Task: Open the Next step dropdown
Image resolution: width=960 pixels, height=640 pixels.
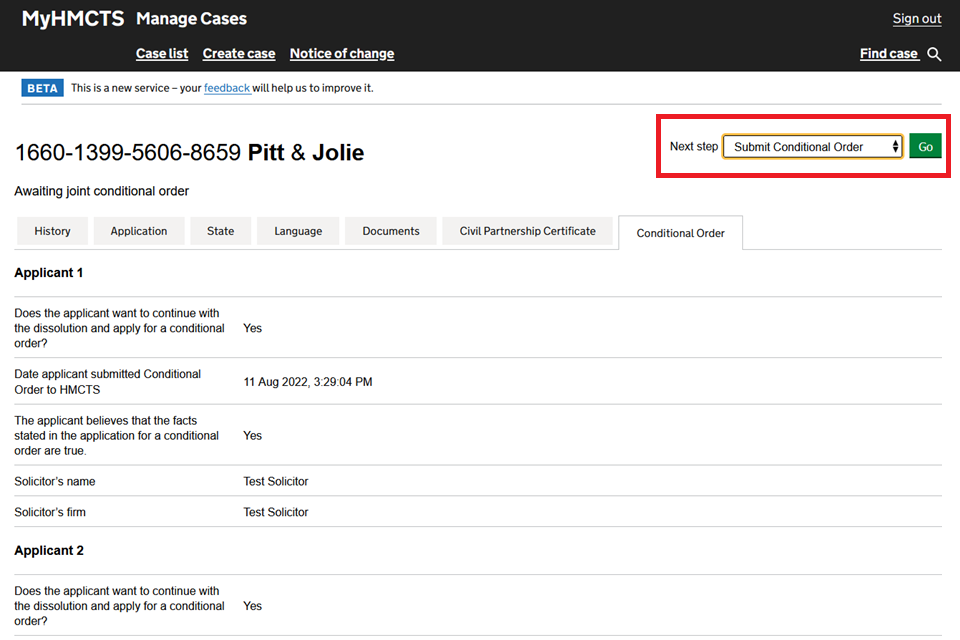Action: (x=812, y=147)
